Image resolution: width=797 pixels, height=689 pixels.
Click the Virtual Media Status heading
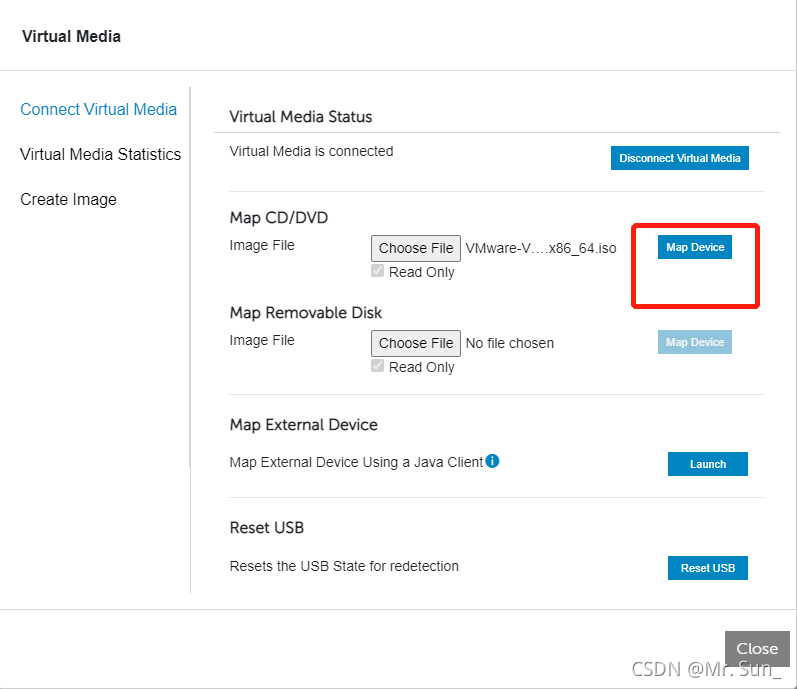(300, 117)
